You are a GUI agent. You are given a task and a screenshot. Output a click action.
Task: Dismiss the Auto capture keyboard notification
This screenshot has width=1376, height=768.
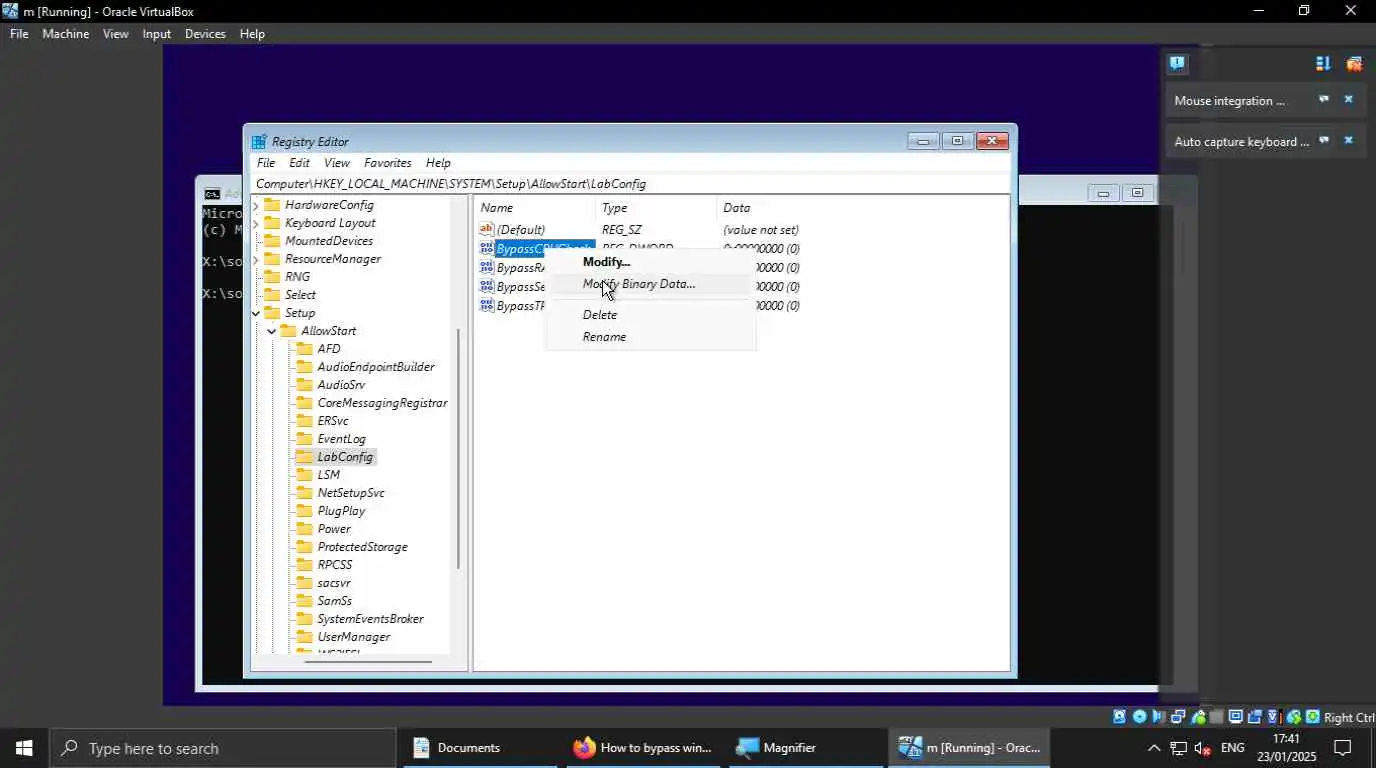[1348, 141]
